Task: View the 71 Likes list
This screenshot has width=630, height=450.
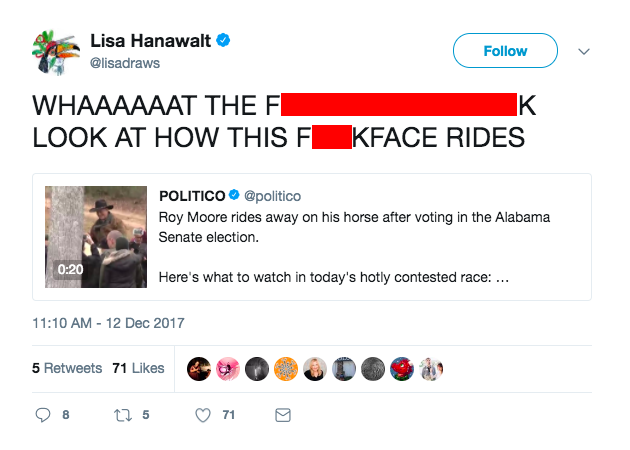Action: [138, 368]
